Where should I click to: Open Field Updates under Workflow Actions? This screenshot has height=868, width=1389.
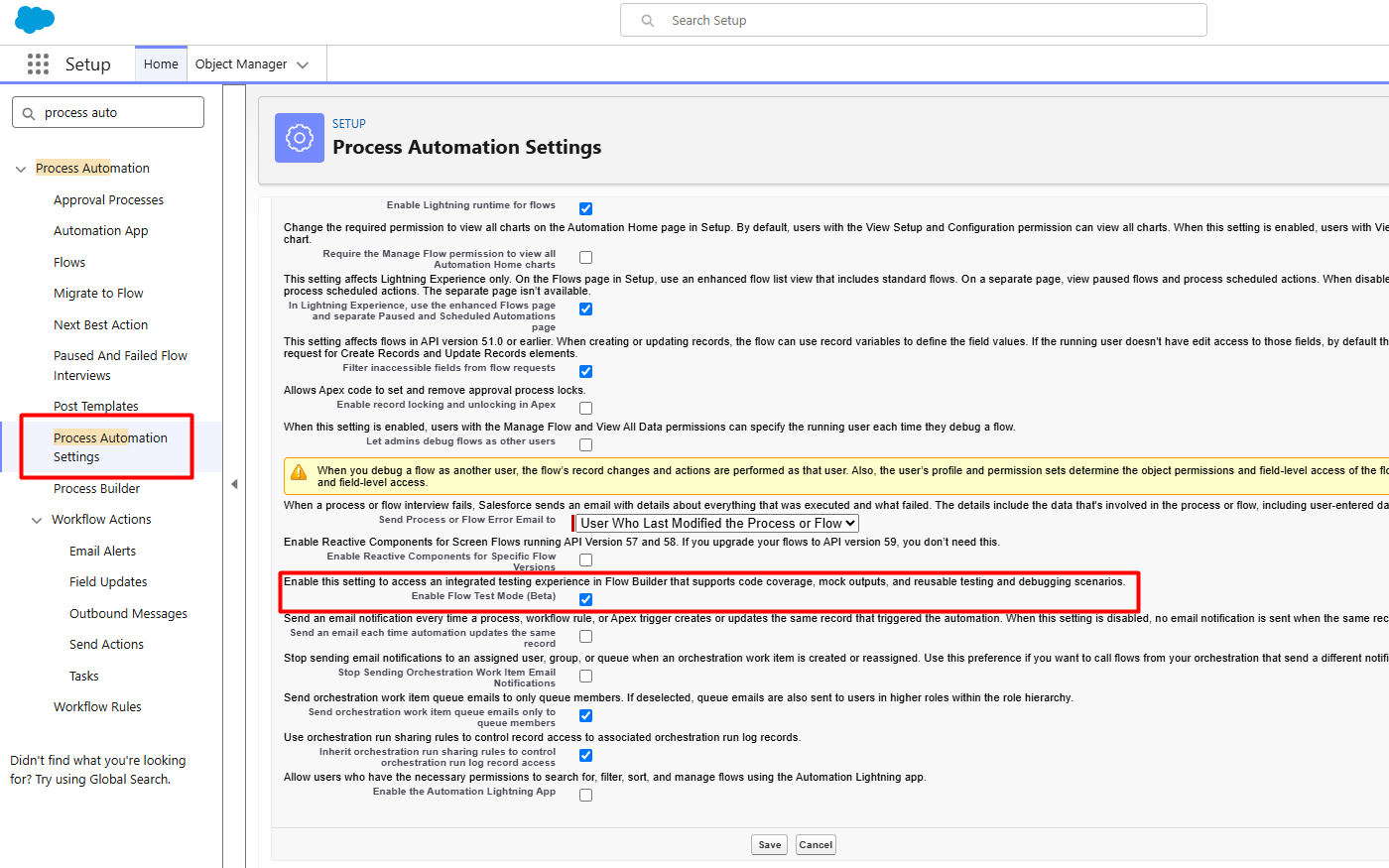coord(108,581)
